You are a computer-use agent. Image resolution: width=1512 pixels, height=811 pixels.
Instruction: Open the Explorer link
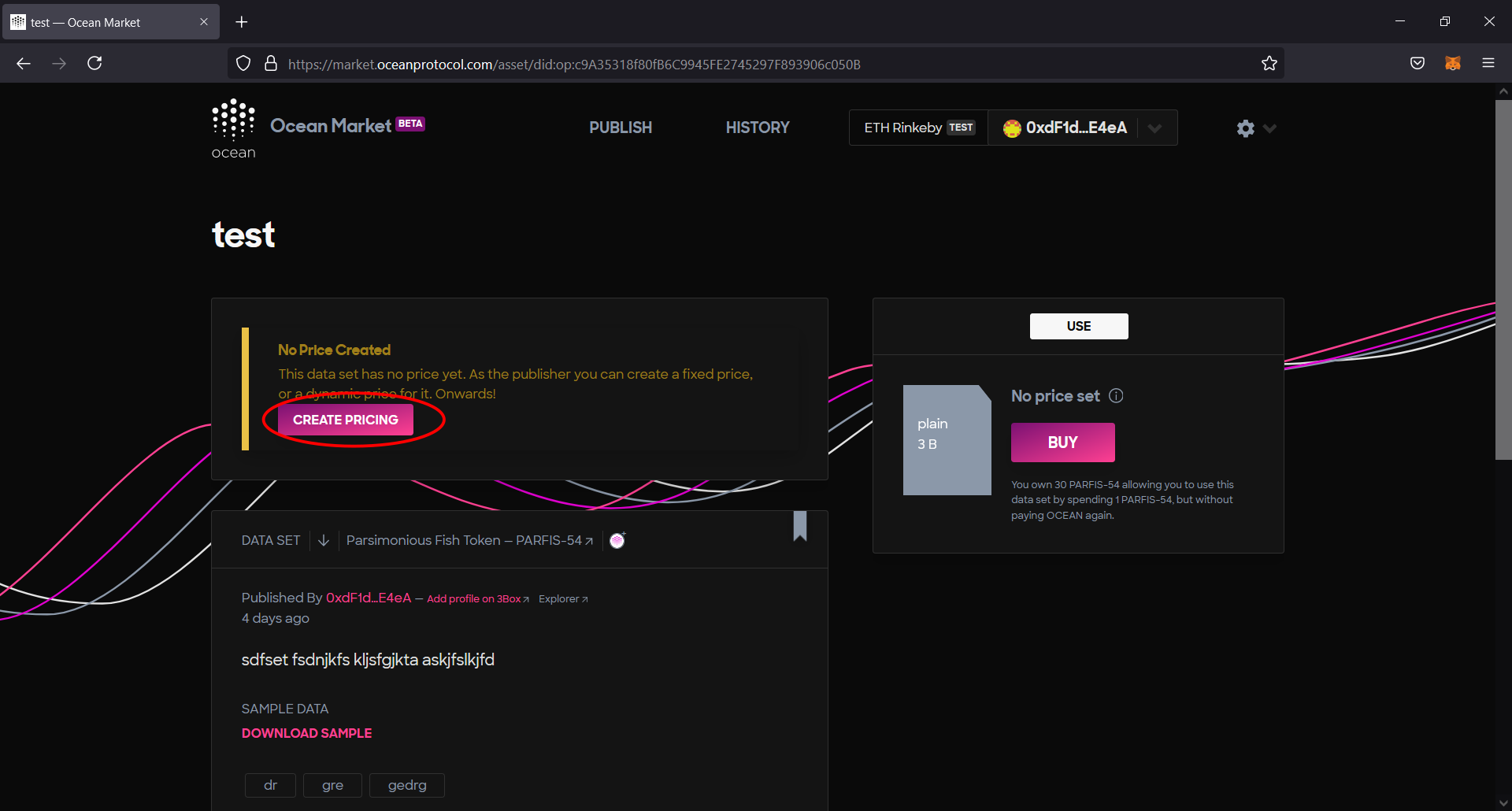point(563,599)
